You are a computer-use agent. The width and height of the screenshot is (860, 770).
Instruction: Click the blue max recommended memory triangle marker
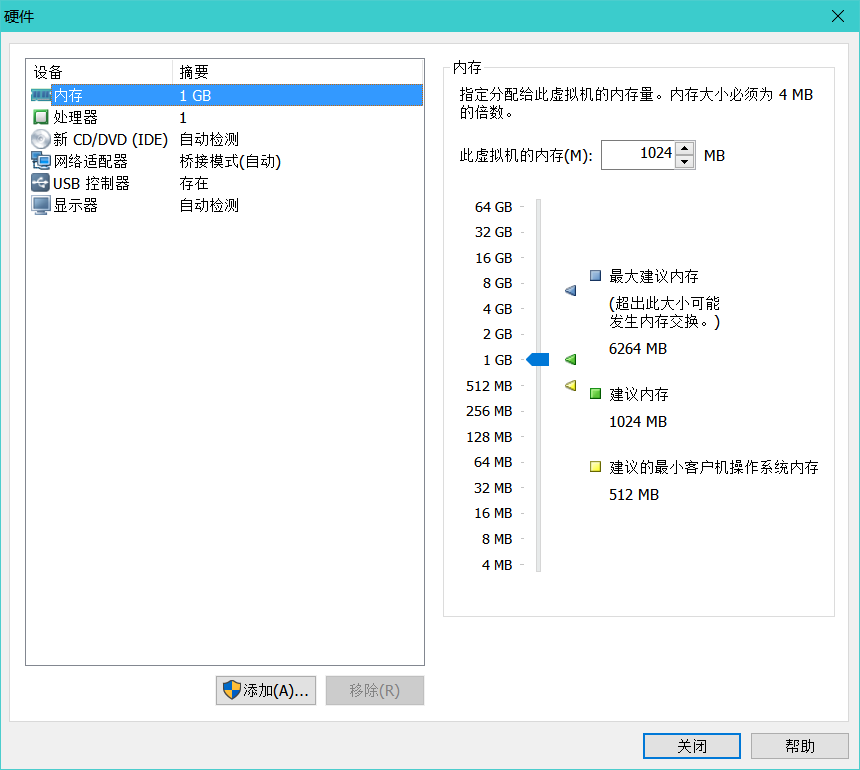click(x=570, y=290)
